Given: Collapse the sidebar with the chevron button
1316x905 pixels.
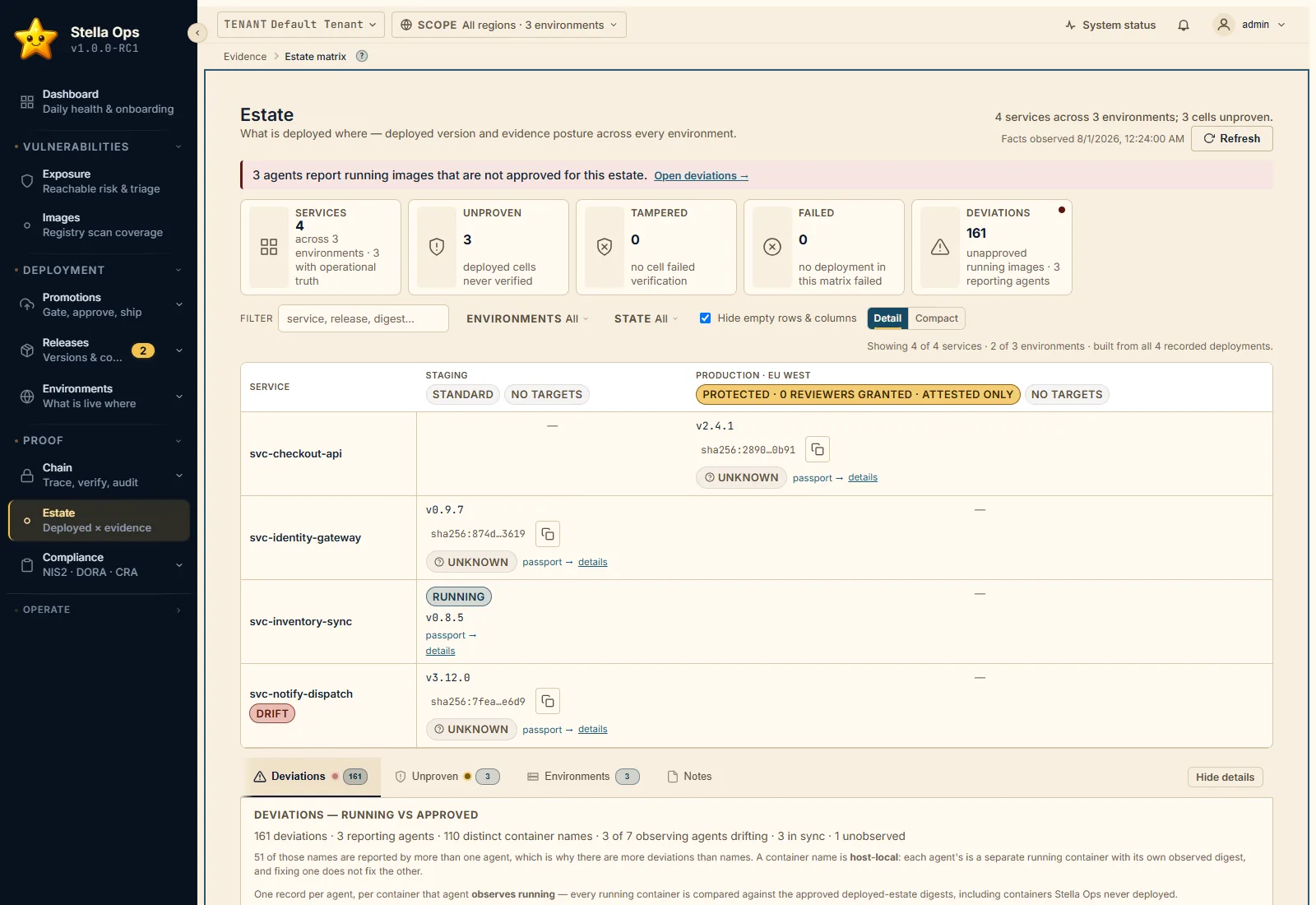Looking at the screenshot, I should (197, 33).
